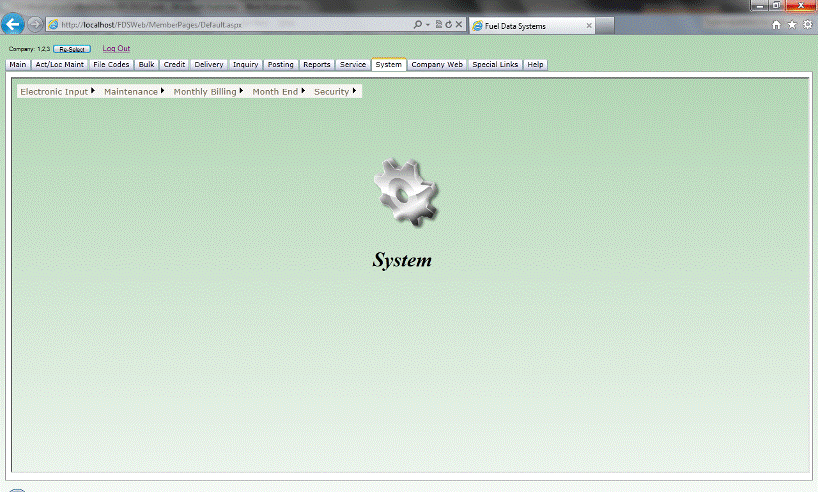Go back with the browser back arrow
This screenshot has height=492, width=818.
[13, 24]
